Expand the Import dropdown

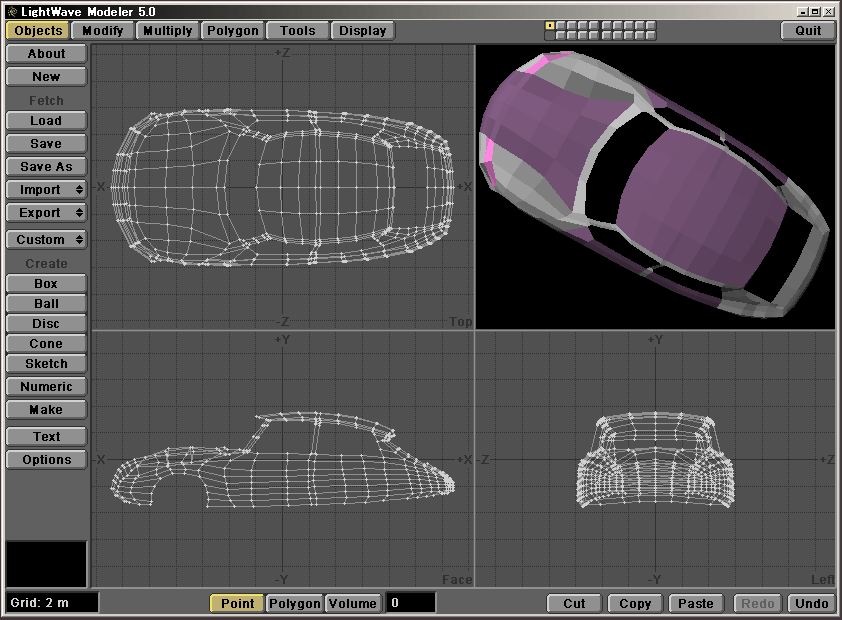click(x=46, y=190)
